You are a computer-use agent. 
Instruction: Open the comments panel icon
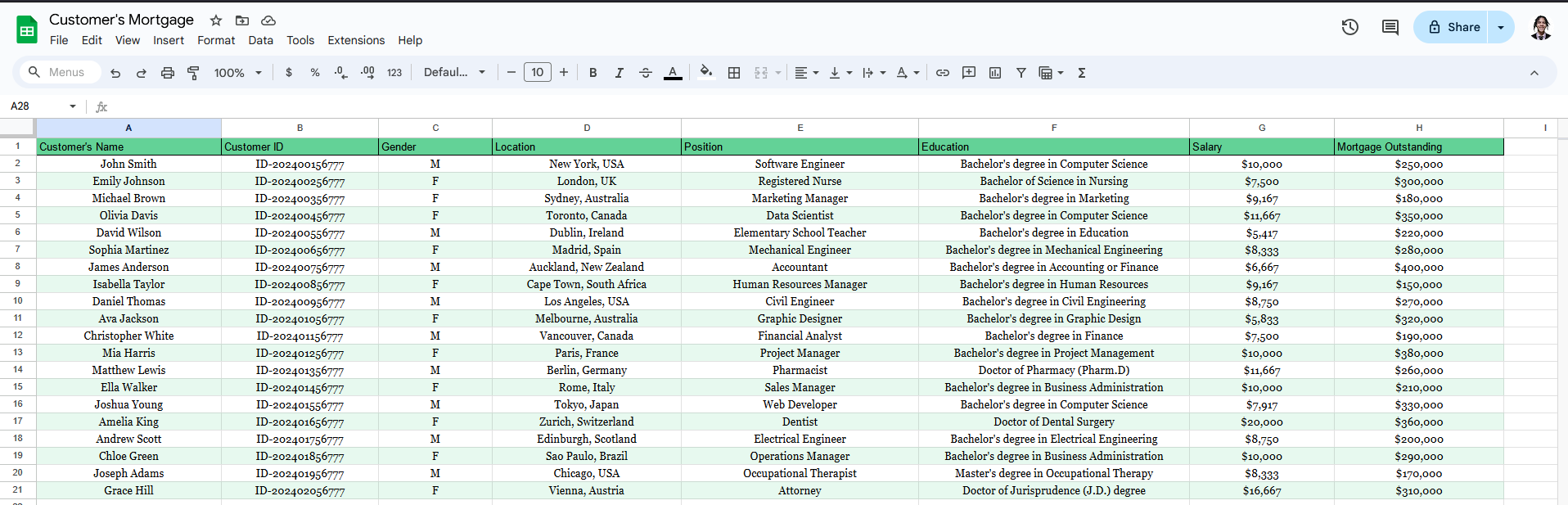click(x=1390, y=27)
